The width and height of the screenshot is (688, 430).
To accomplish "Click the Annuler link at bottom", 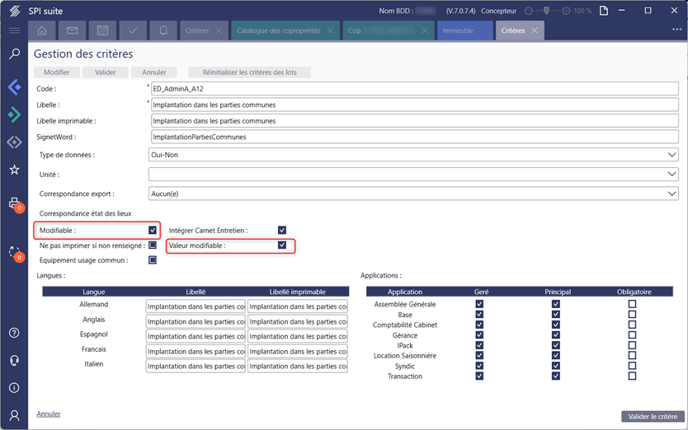I will click(x=48, y=414).
